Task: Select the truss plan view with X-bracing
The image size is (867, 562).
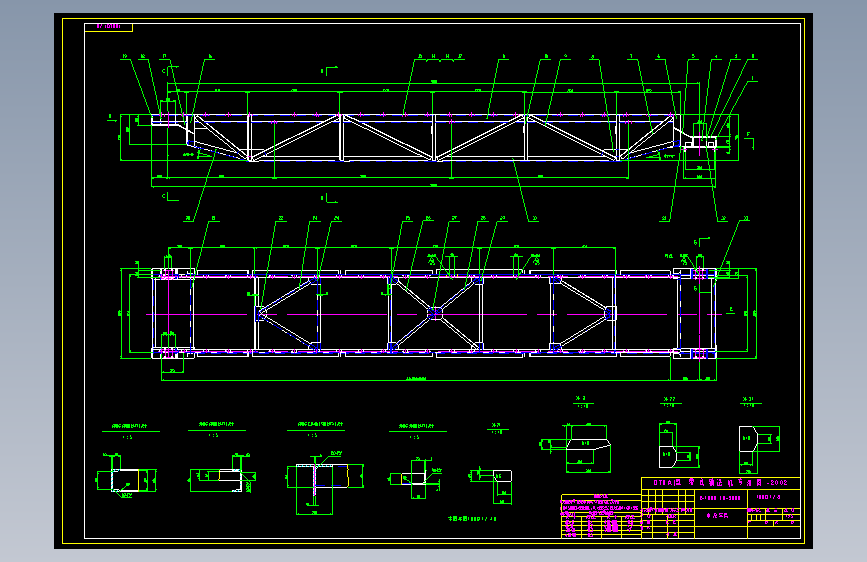Action: click(x=434, y=314)
